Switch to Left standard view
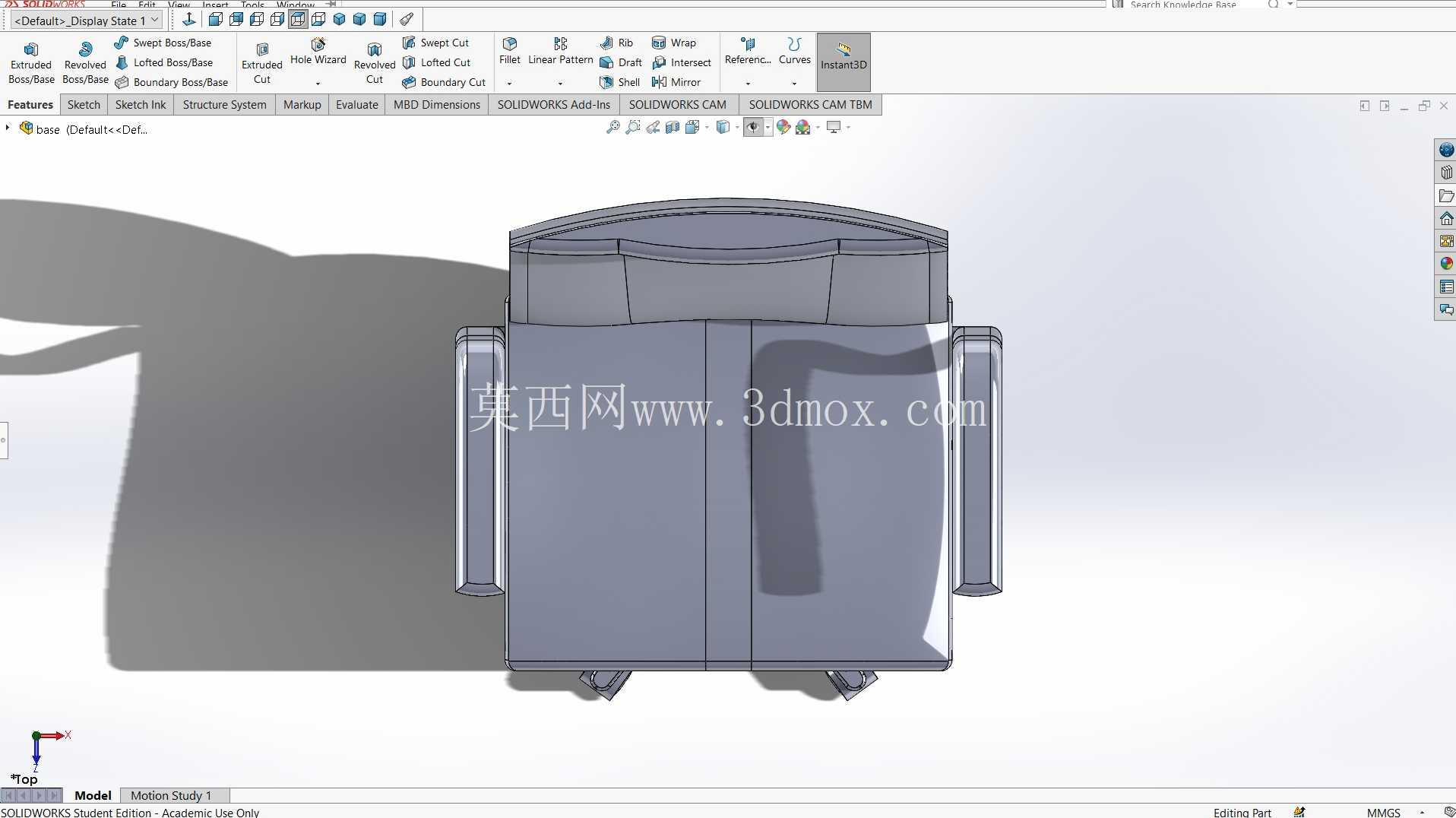Viewport: 1456px width, 818px height. point(257,19)
